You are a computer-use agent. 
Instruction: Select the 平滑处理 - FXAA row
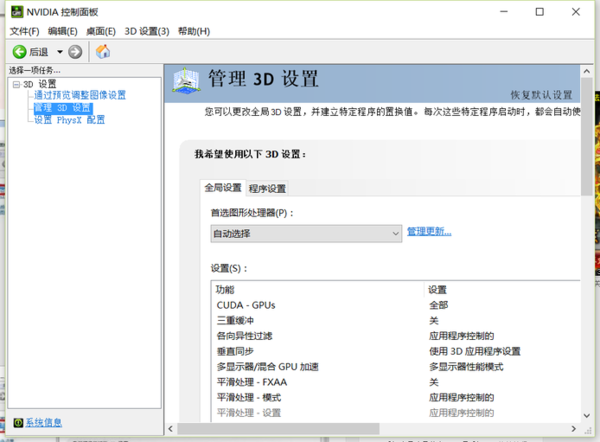coord(396,382)
